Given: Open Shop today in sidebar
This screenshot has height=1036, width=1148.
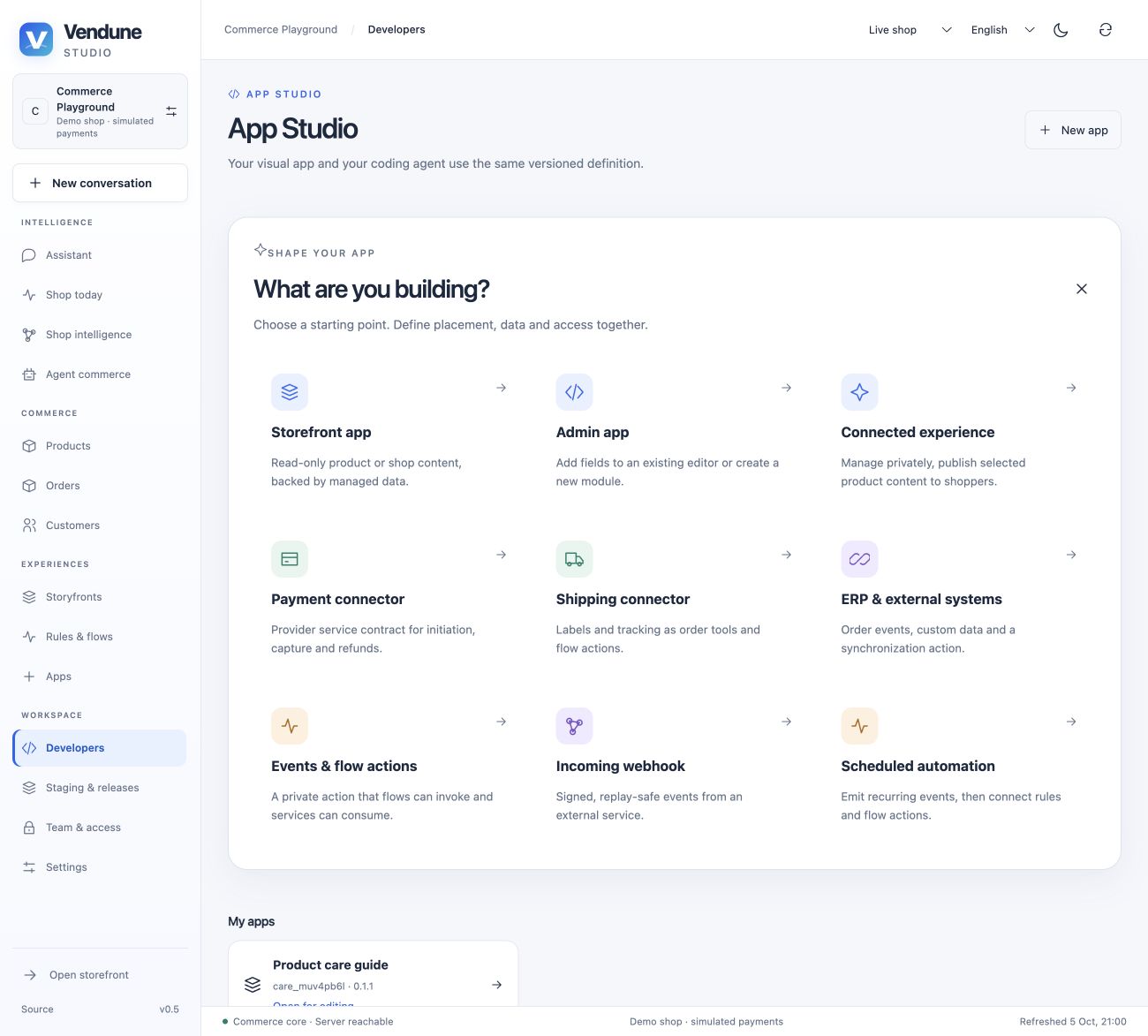Looking at the screenshot, I should coord(100,295).
